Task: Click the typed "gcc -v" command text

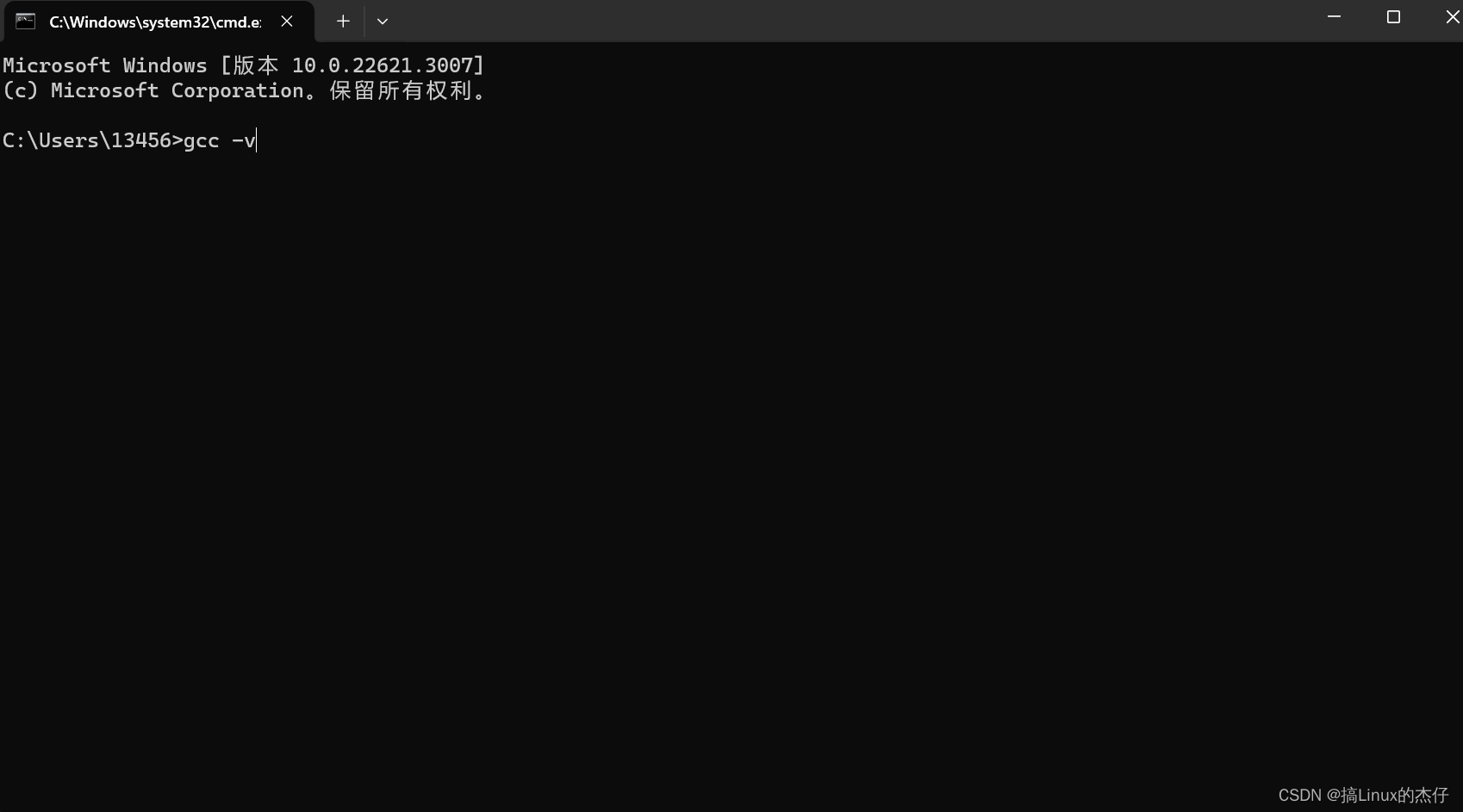Action: [220, 140]
